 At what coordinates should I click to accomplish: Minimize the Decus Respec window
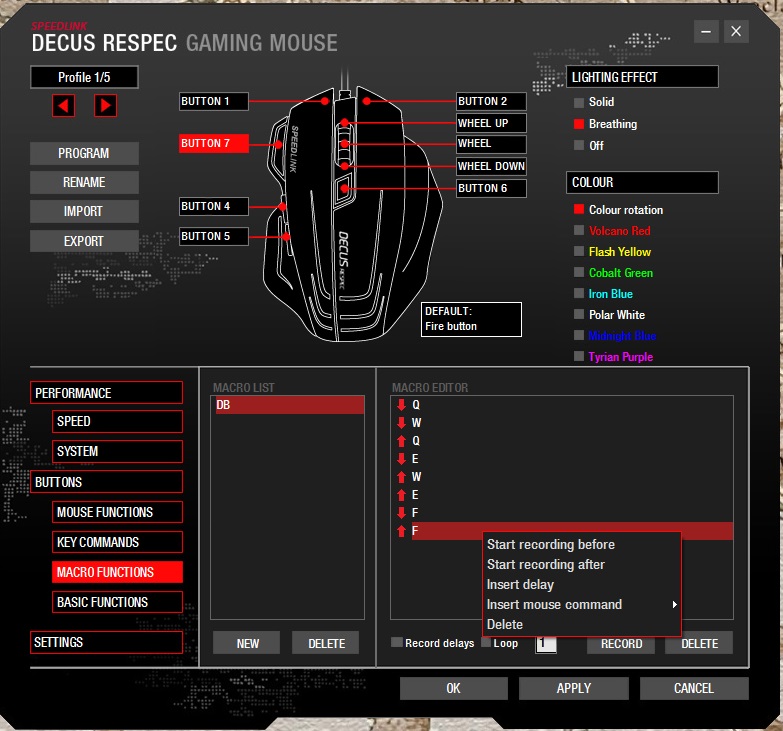(x=706, y=31)
